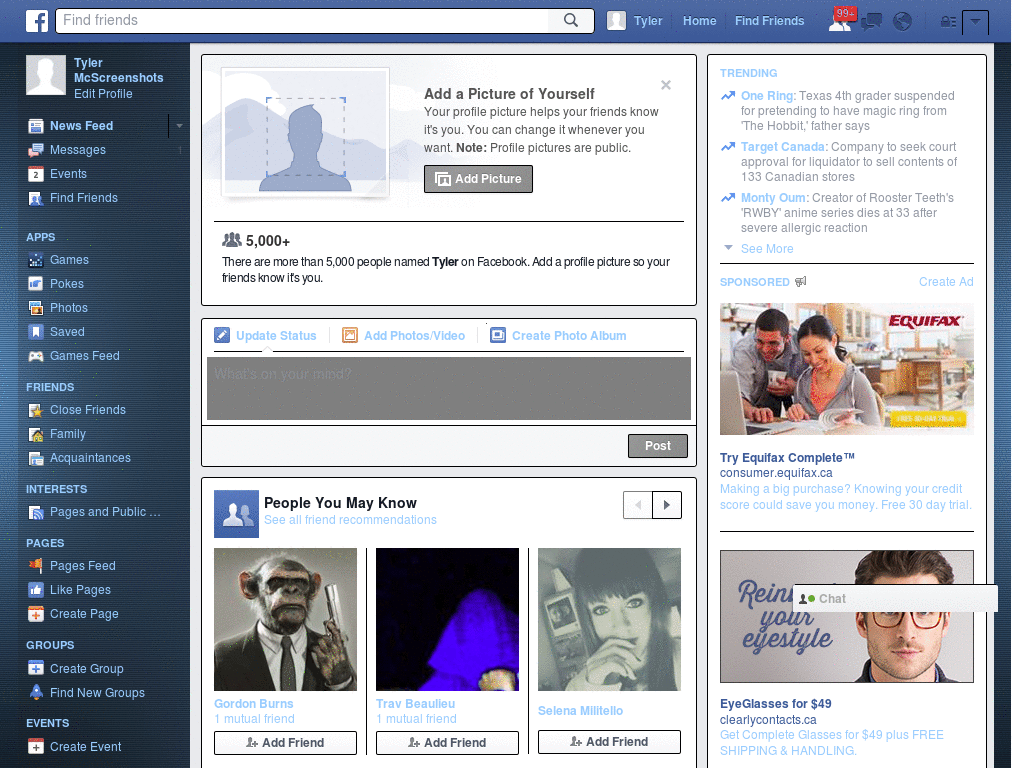This screenshot has height=768, width=1024.
Task: Open Trav Beaulieu profile link
Action: click(x=415, y=704)
